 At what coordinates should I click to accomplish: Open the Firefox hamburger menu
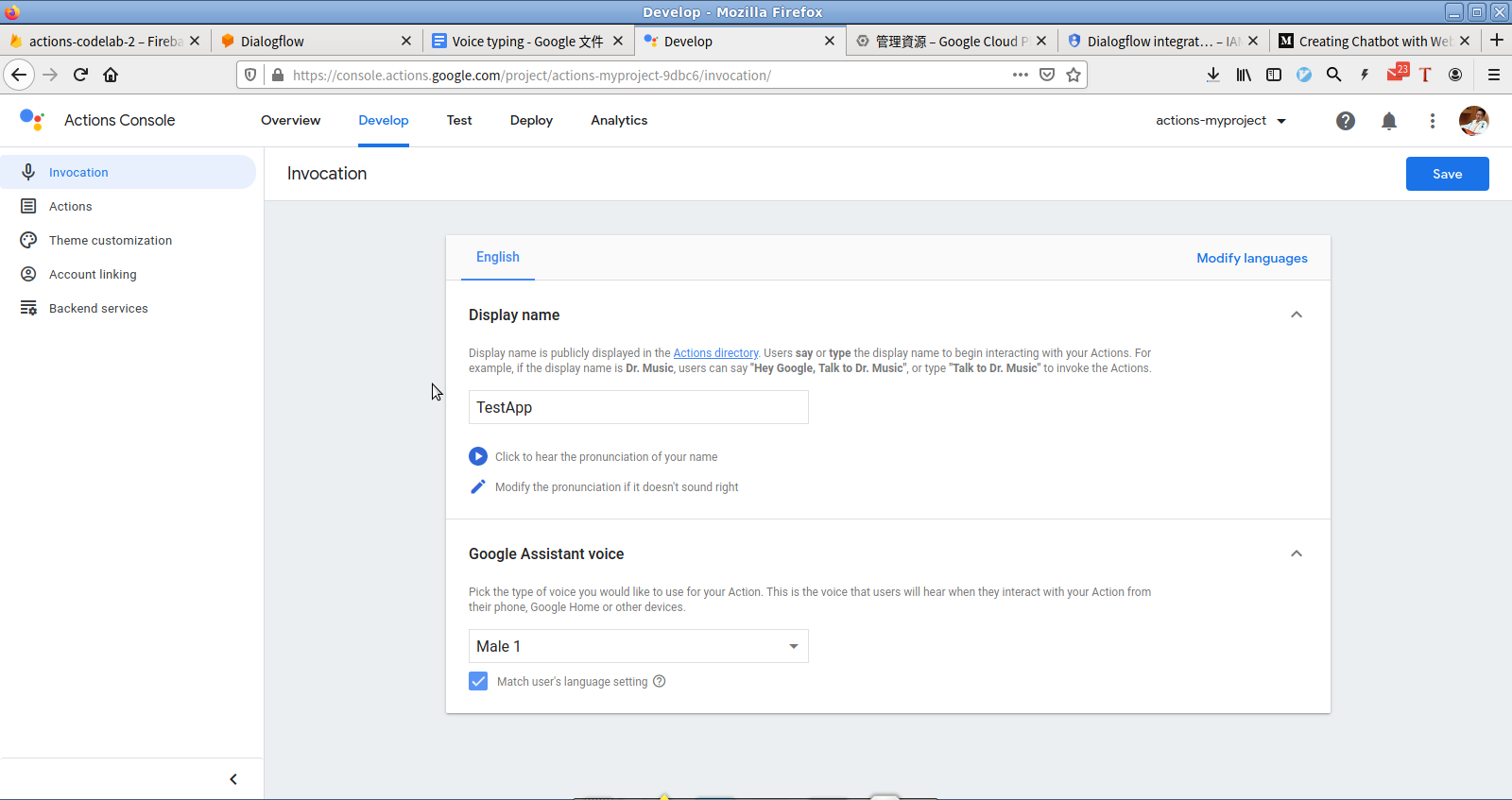(1494, 75)
